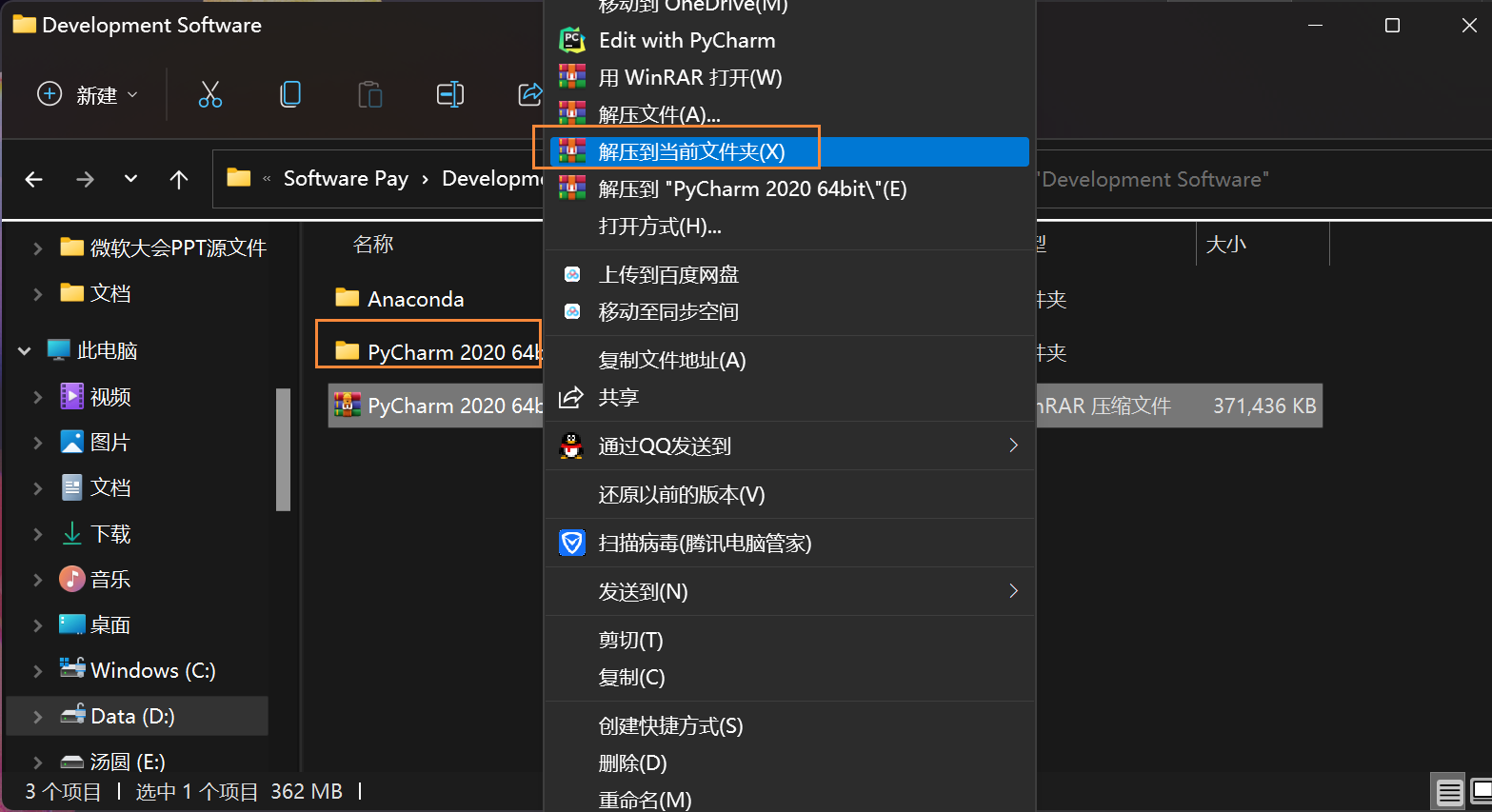Choose 还原以前的版本(V)
1492x812 pixels.
tap(789, 494)
